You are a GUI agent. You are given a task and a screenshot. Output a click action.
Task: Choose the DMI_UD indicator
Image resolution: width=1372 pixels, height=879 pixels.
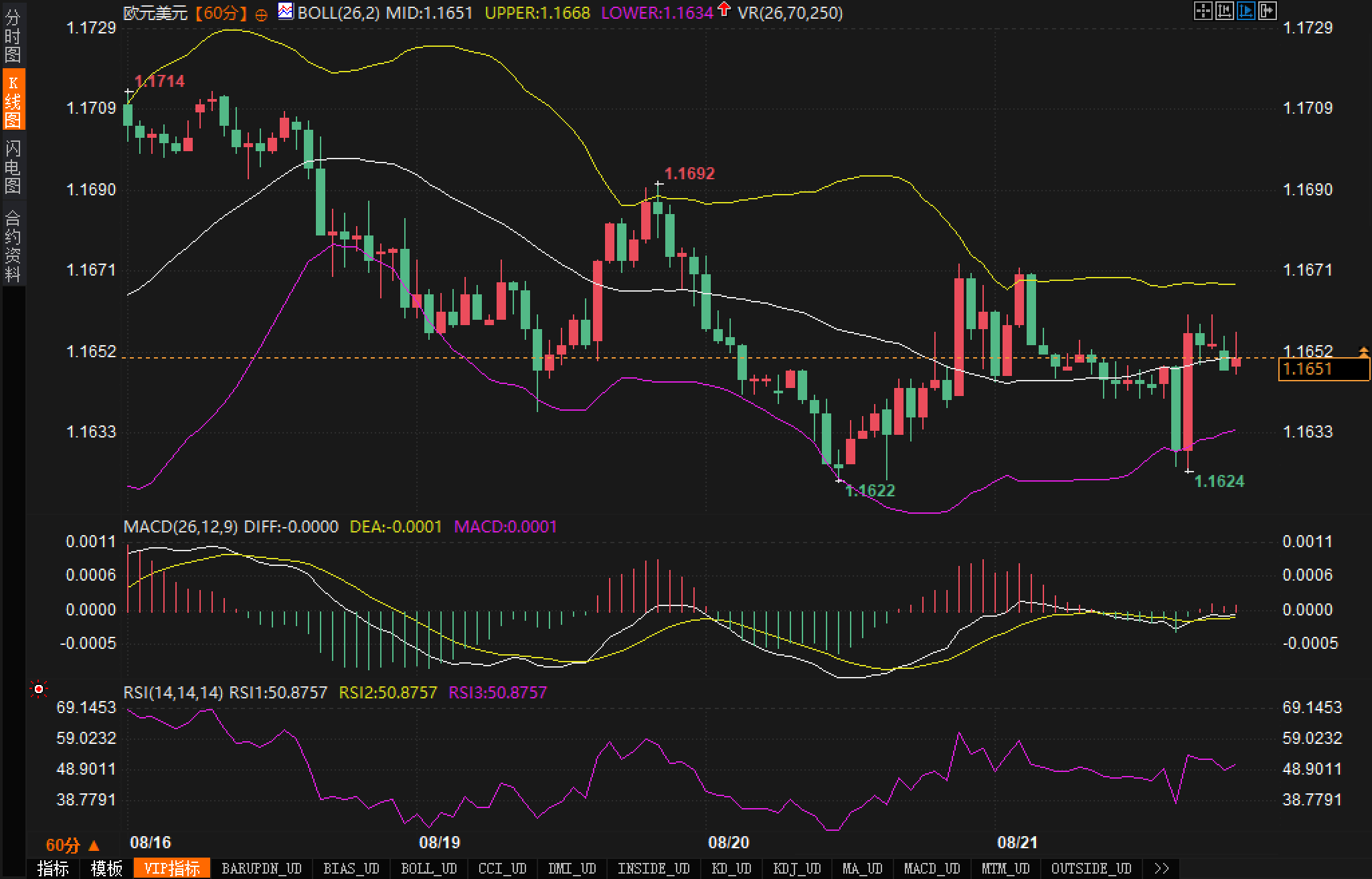pyautogui.click(x=572, y=868)
